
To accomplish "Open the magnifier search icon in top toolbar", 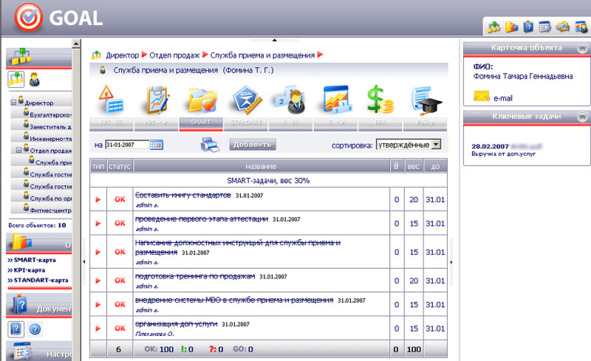I will pyautogui.click(x=562, y=27).
